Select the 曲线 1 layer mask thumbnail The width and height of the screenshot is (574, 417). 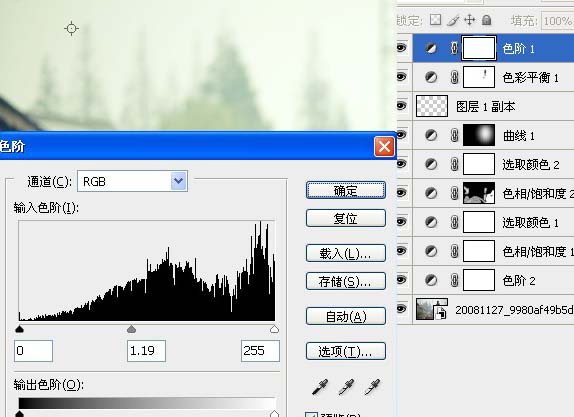479,135
